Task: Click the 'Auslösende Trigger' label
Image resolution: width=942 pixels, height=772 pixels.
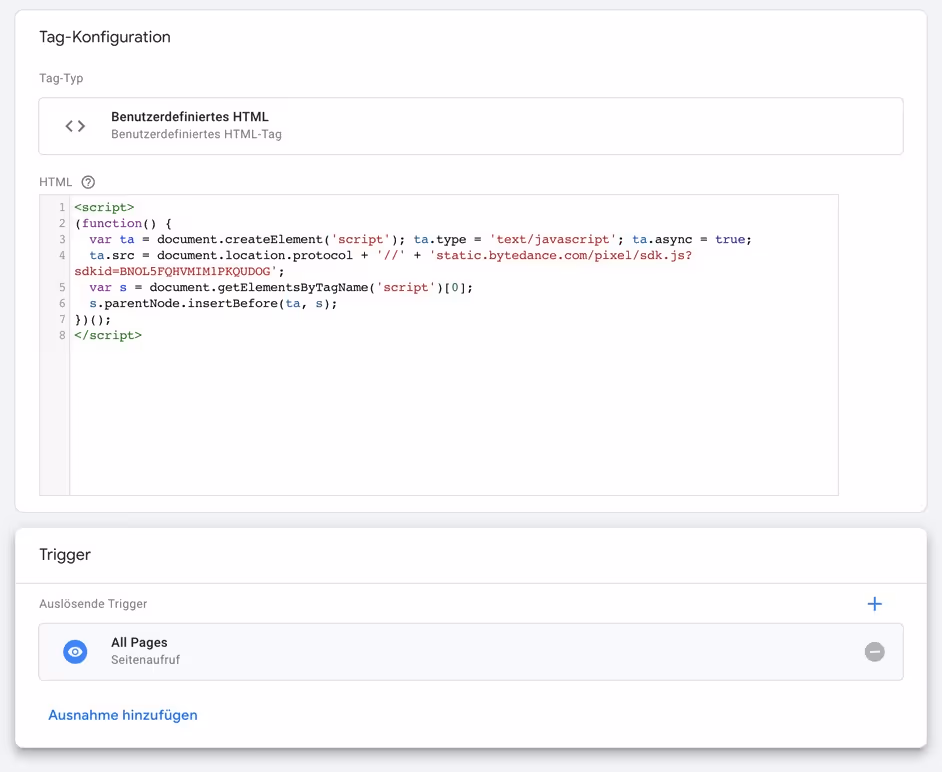Action: click(93, 604)
